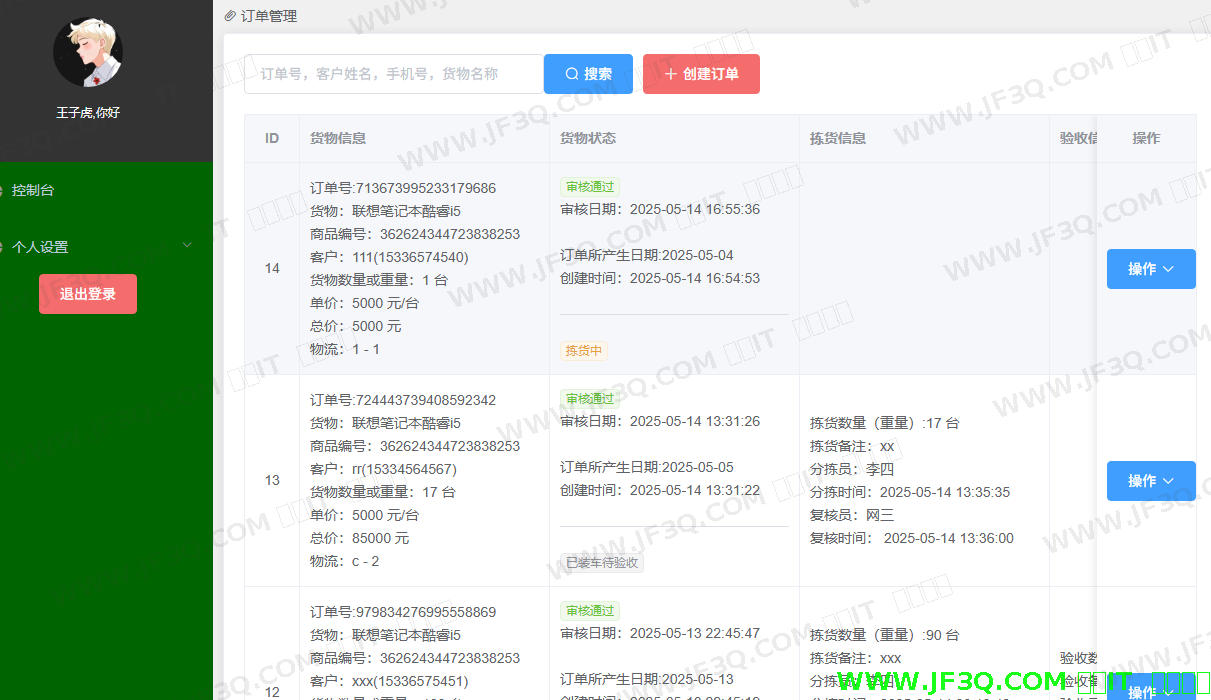Open 操作 dropdown for order ID 14

[x=1150, y=269]
